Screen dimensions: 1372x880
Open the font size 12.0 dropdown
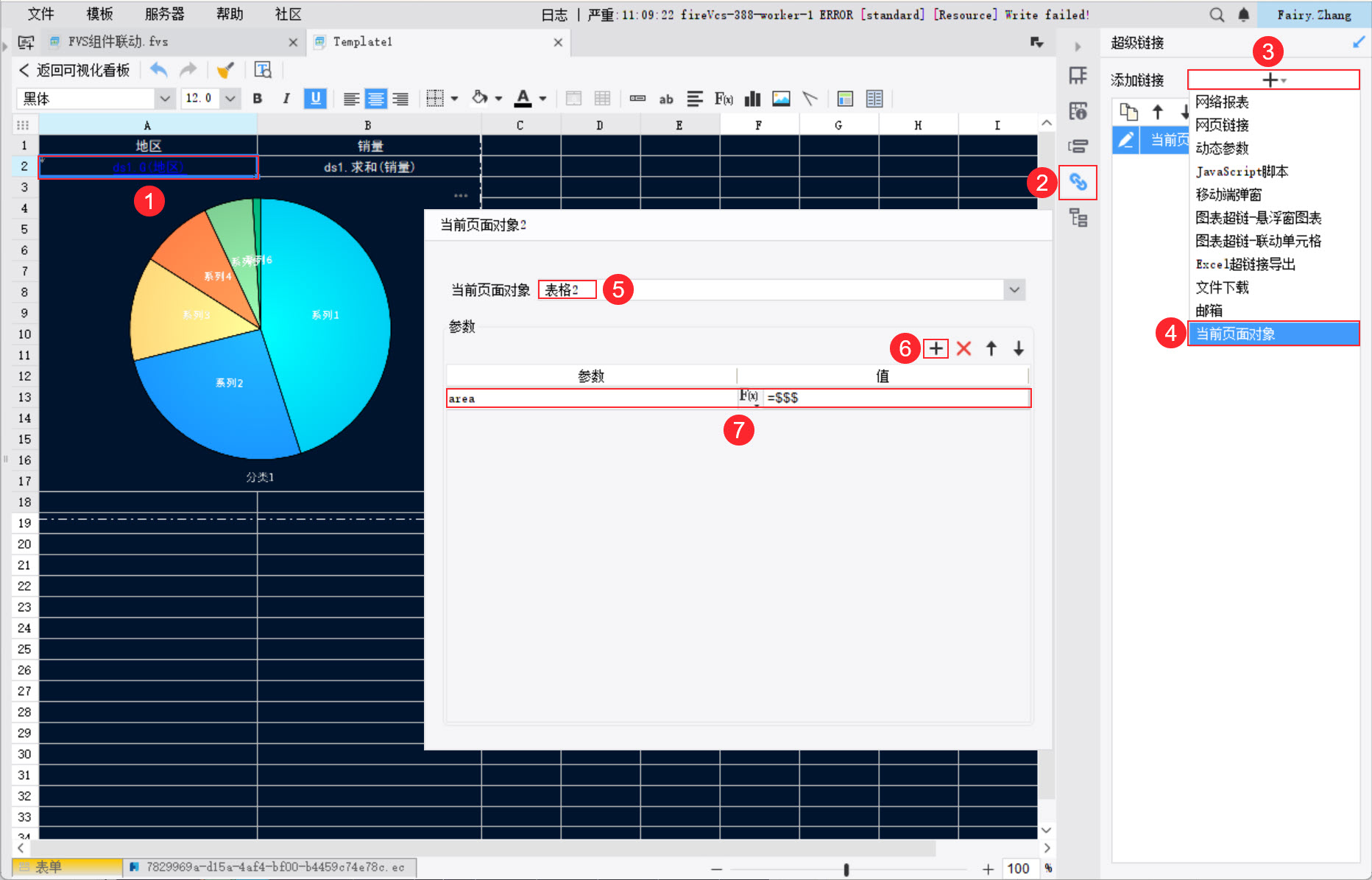230,99
